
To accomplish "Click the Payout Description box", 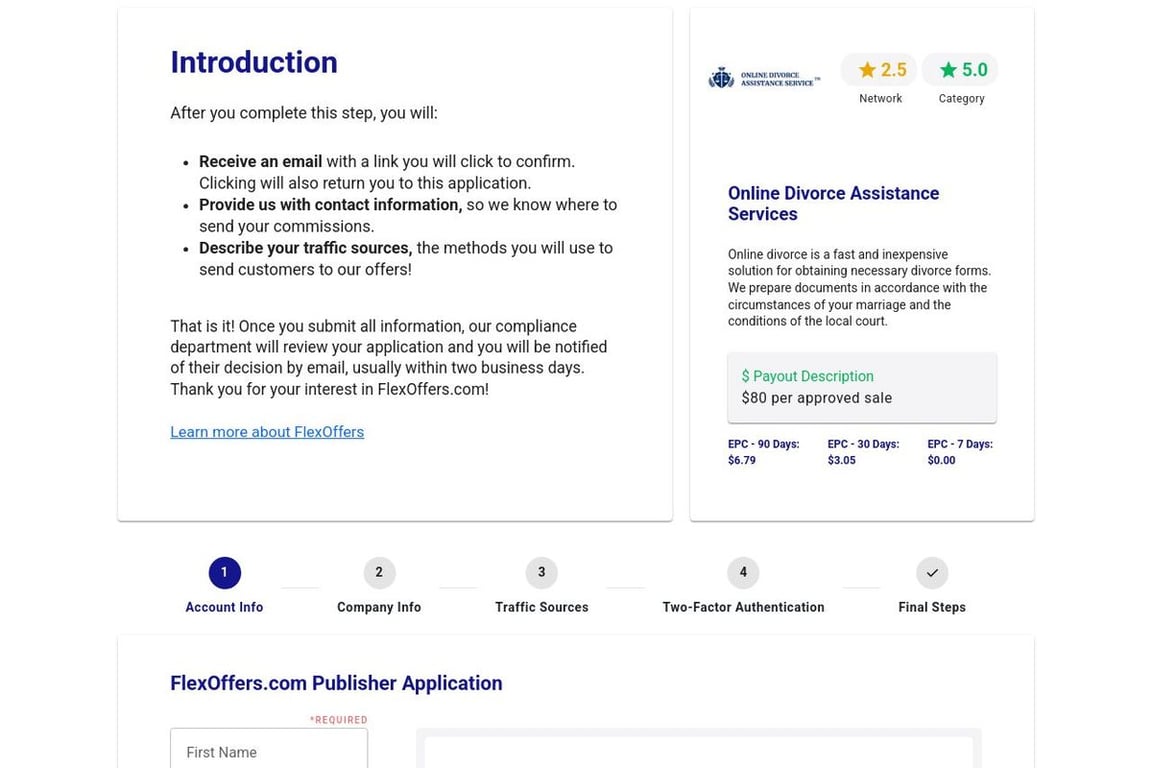I will coord(862,387).
